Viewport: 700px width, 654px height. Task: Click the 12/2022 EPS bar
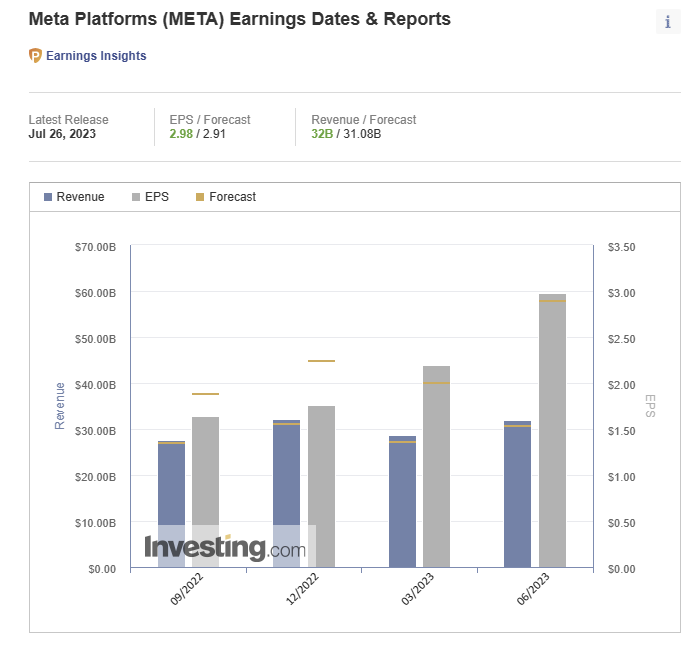(321, 487)
